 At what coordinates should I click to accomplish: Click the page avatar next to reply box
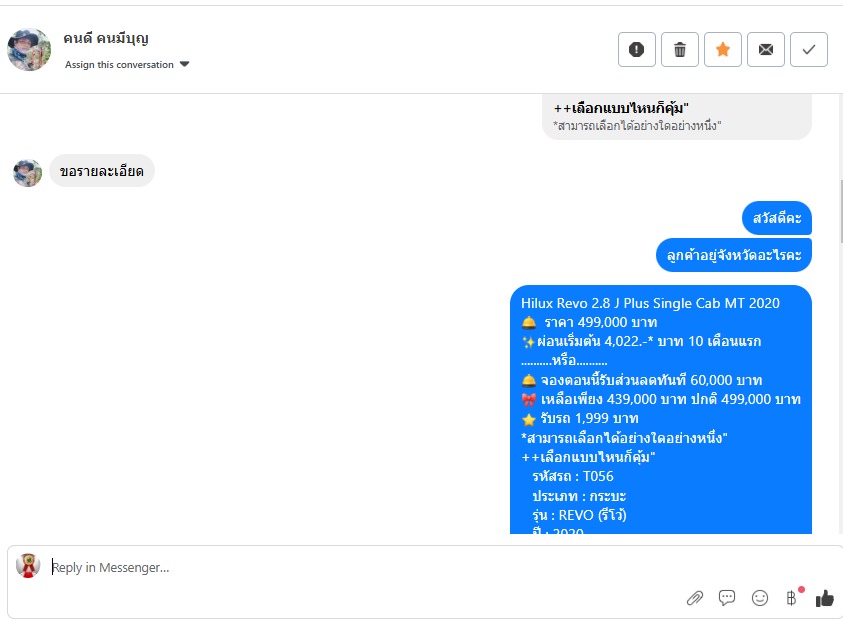click(x=28, y=566)
